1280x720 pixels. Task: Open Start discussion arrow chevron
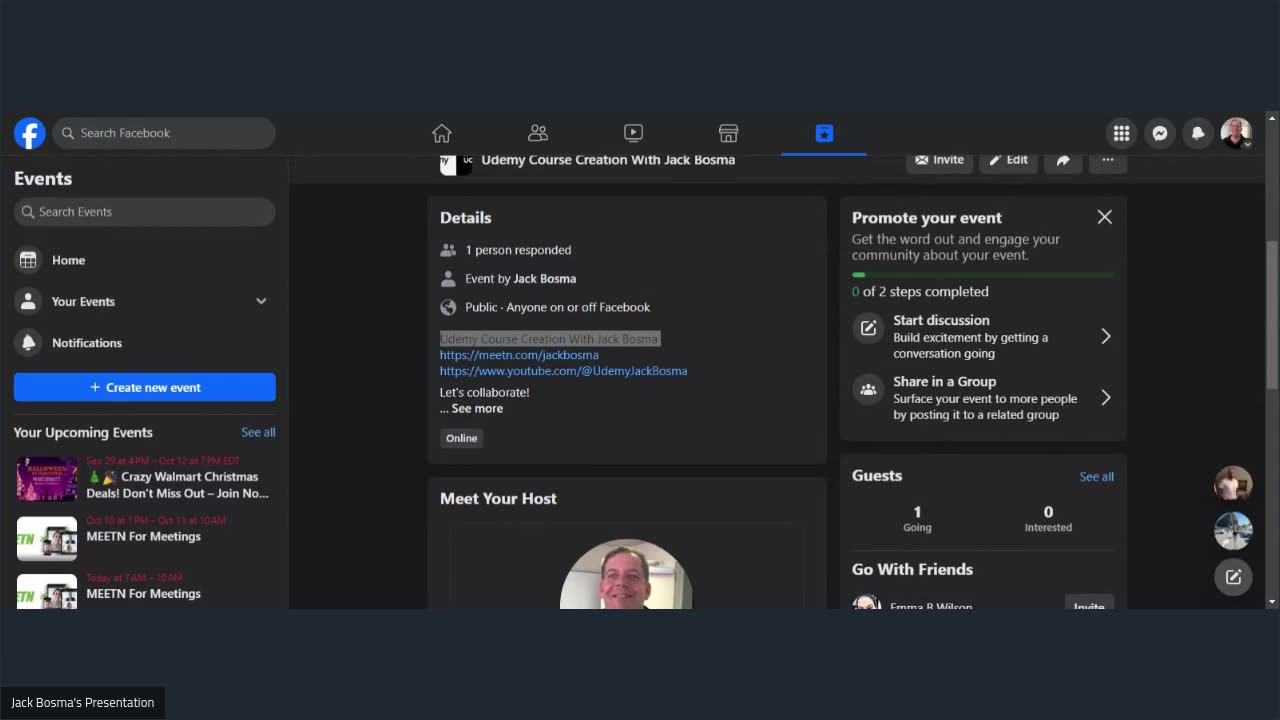point(1105,337)
